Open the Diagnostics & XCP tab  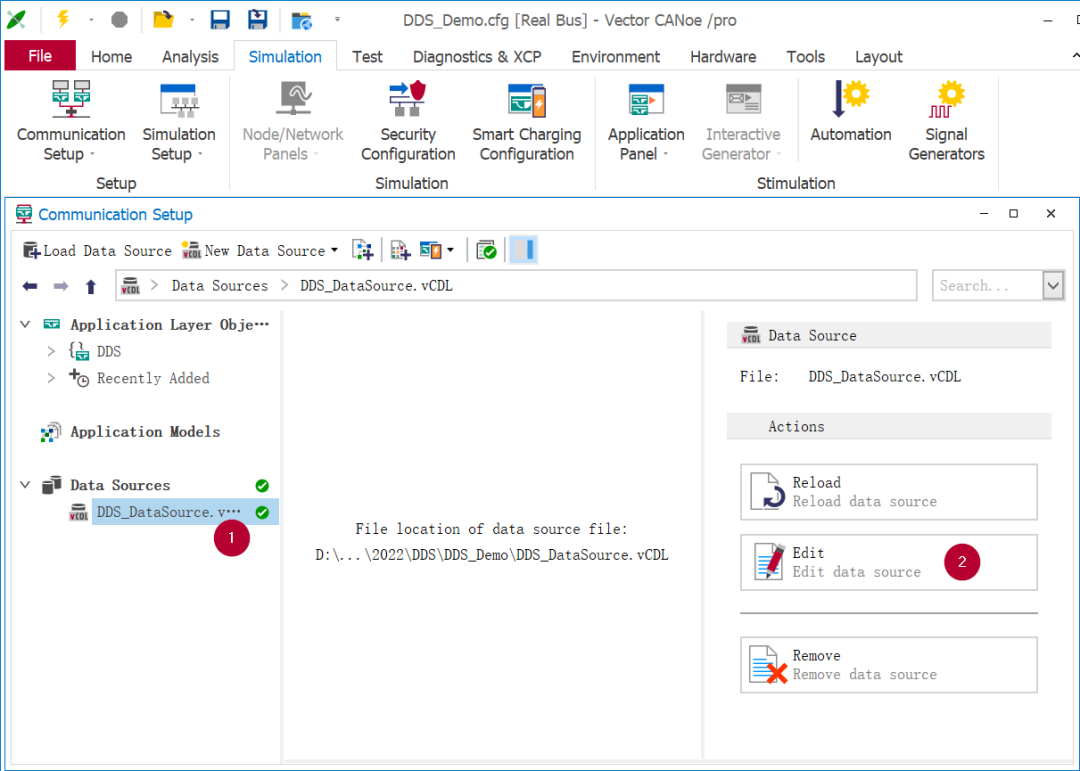(477, 56)
